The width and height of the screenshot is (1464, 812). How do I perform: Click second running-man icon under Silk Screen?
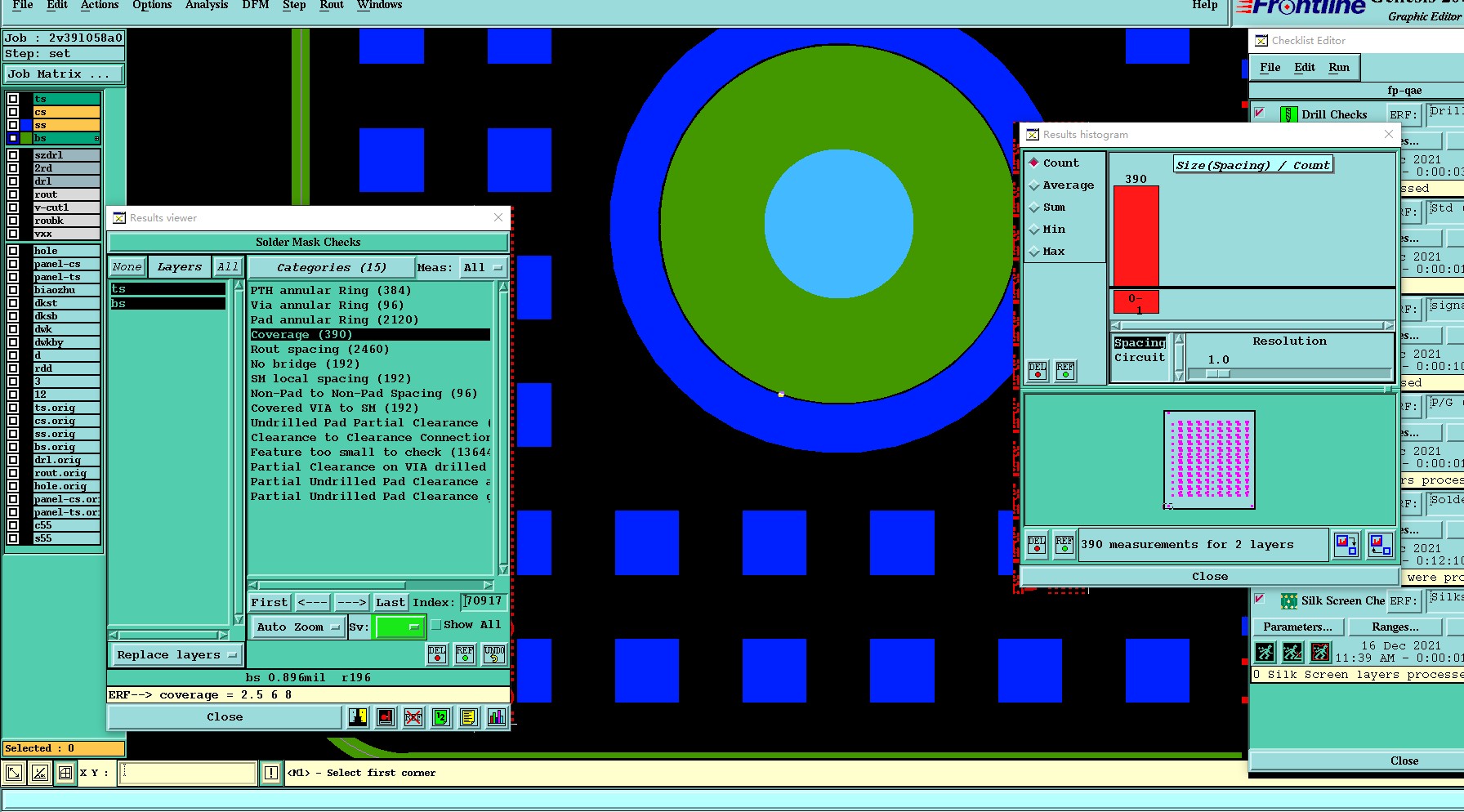point(1293,652)
